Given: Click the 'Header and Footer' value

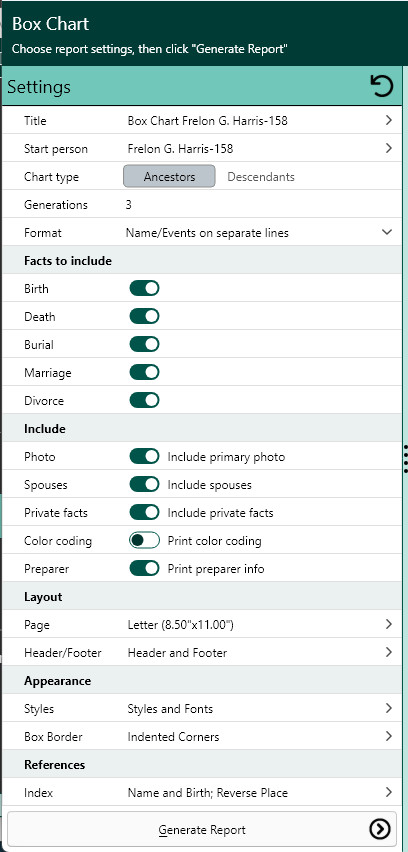Looking at the screenshot, I should click(177, 653).
